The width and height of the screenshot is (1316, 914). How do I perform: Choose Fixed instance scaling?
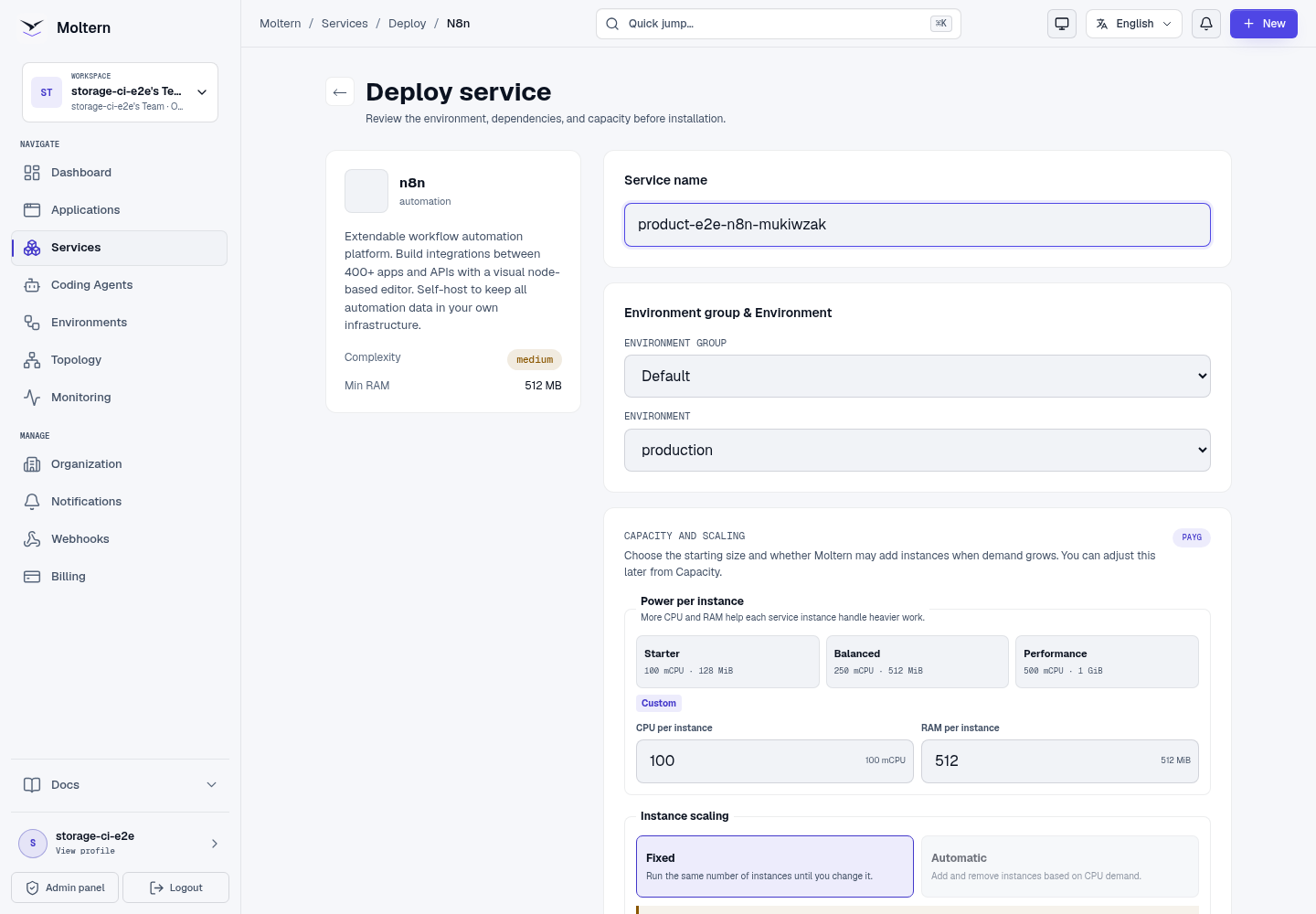(x=775, y=866)
